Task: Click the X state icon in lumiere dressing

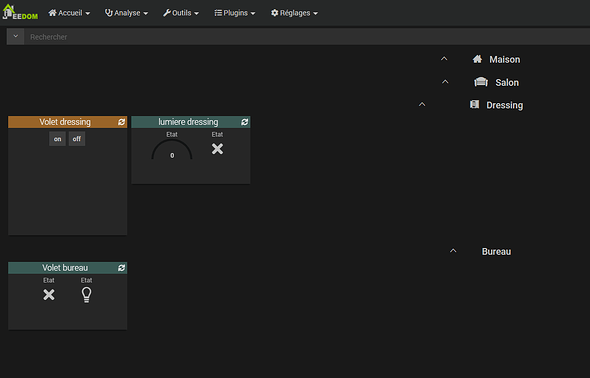Action: (217, 149)
